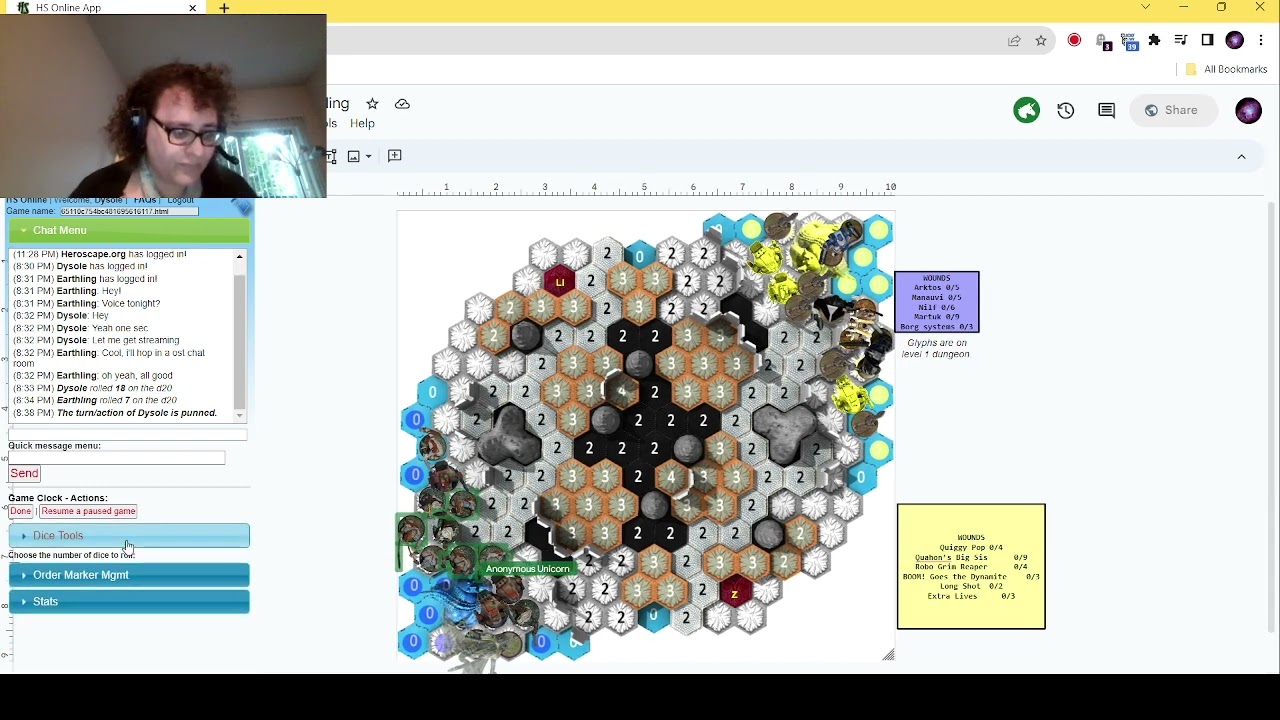Insert a comment from the toolbar
This screenshot has width=1280, height=720.
click(395, 155)
